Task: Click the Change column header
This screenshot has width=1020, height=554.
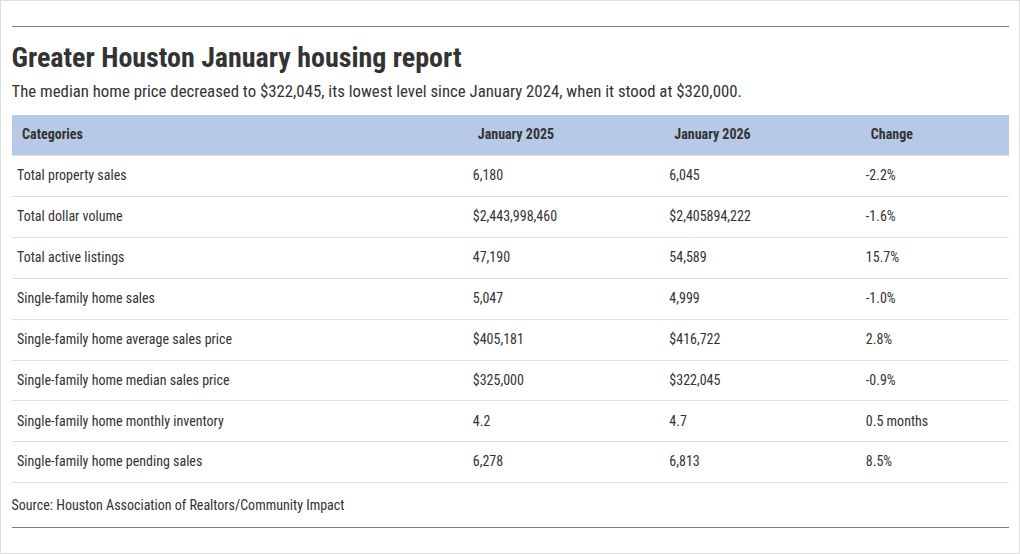Action: (x=891, y=134)
